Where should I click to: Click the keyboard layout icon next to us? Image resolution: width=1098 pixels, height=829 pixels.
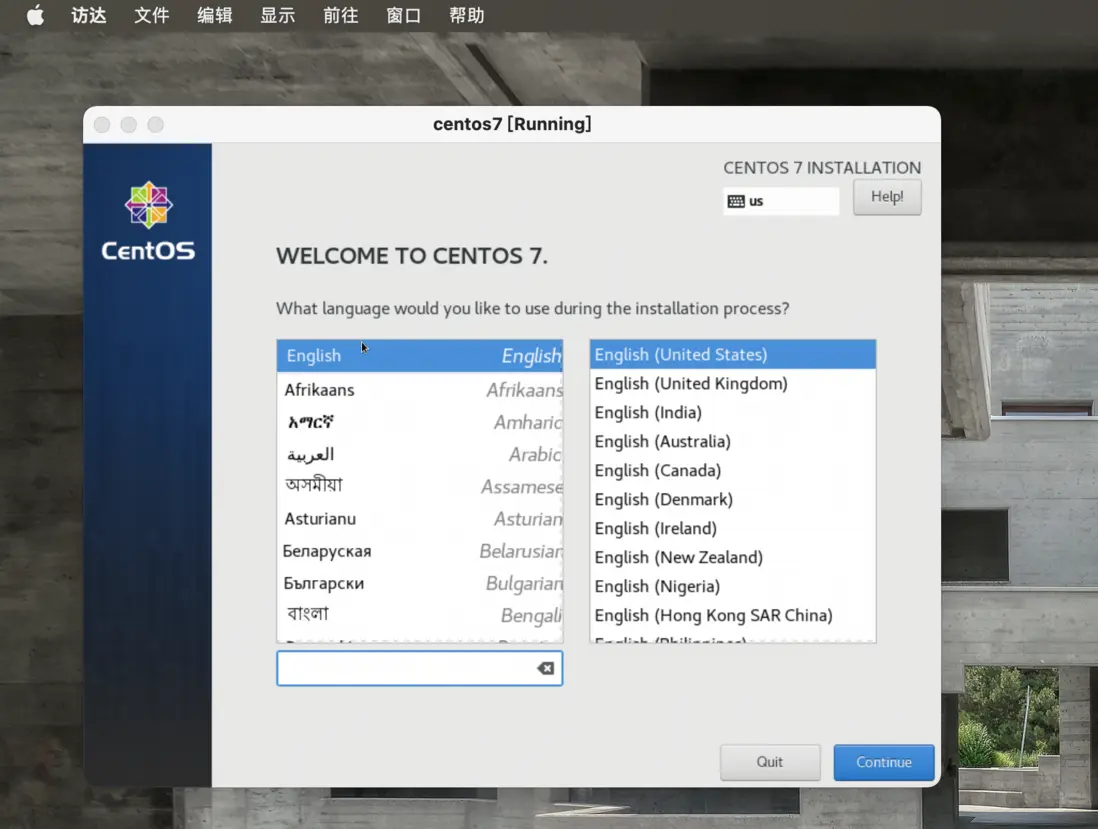736,202
